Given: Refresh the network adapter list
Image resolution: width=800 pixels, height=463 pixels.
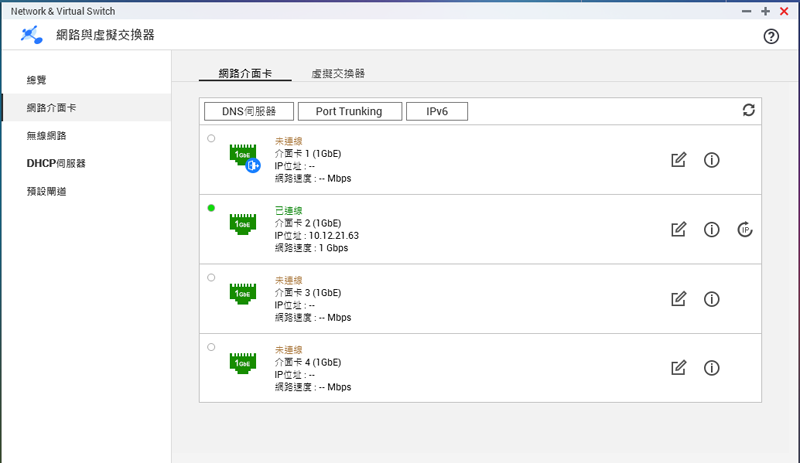Looking at the screenshot, I should pyautogui.click(x=749, y=110).
